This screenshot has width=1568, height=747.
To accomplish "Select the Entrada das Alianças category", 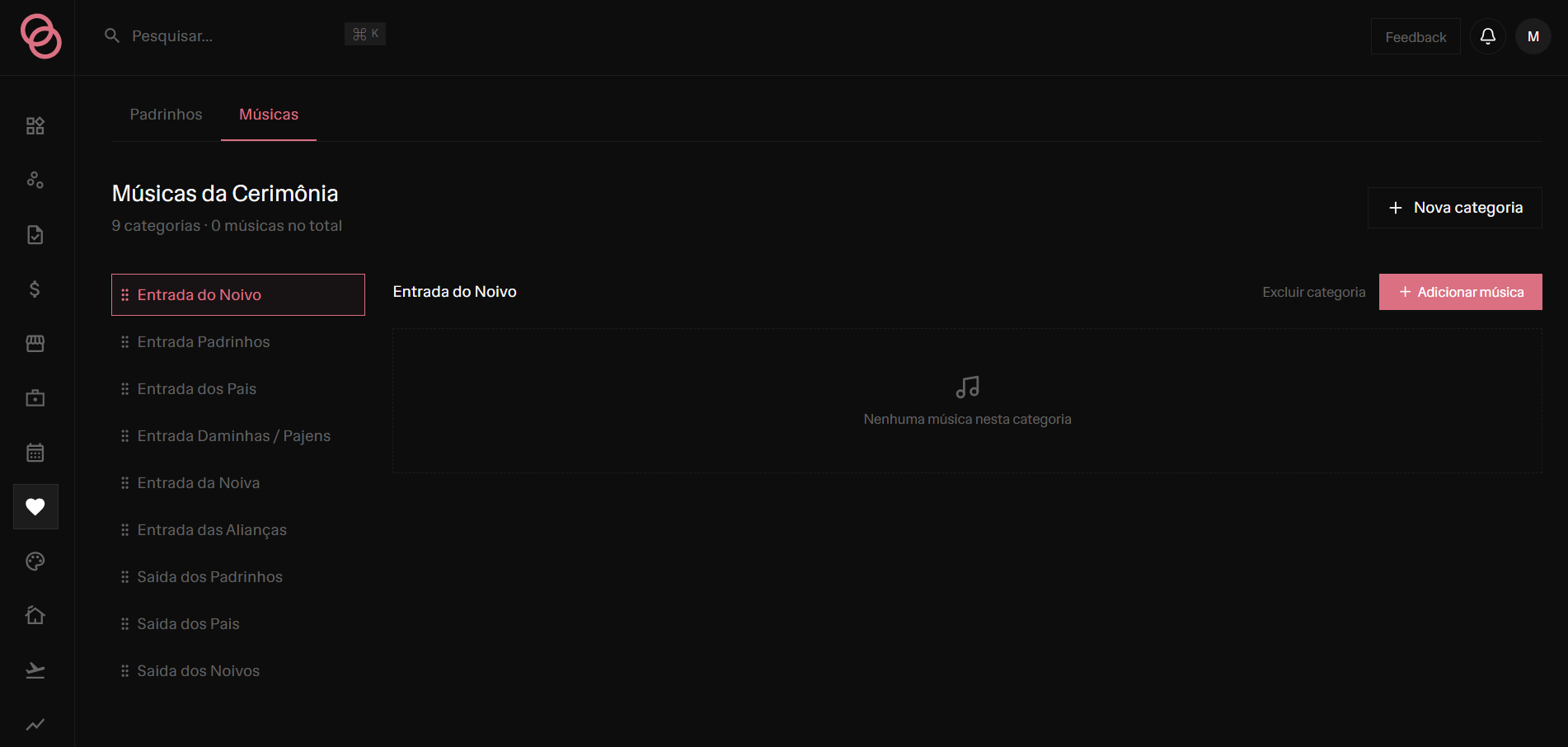I will (x=238, y=529).
